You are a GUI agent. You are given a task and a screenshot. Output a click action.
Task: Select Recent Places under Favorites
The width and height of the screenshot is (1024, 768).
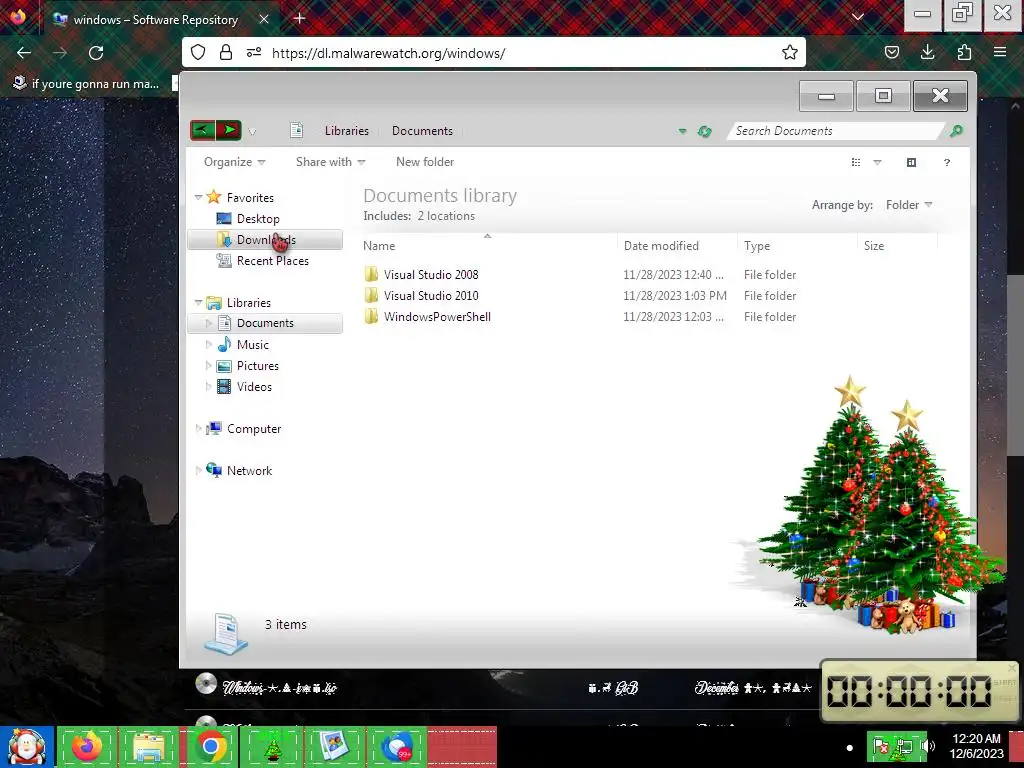pyautogui.click(x=272, y=261)
